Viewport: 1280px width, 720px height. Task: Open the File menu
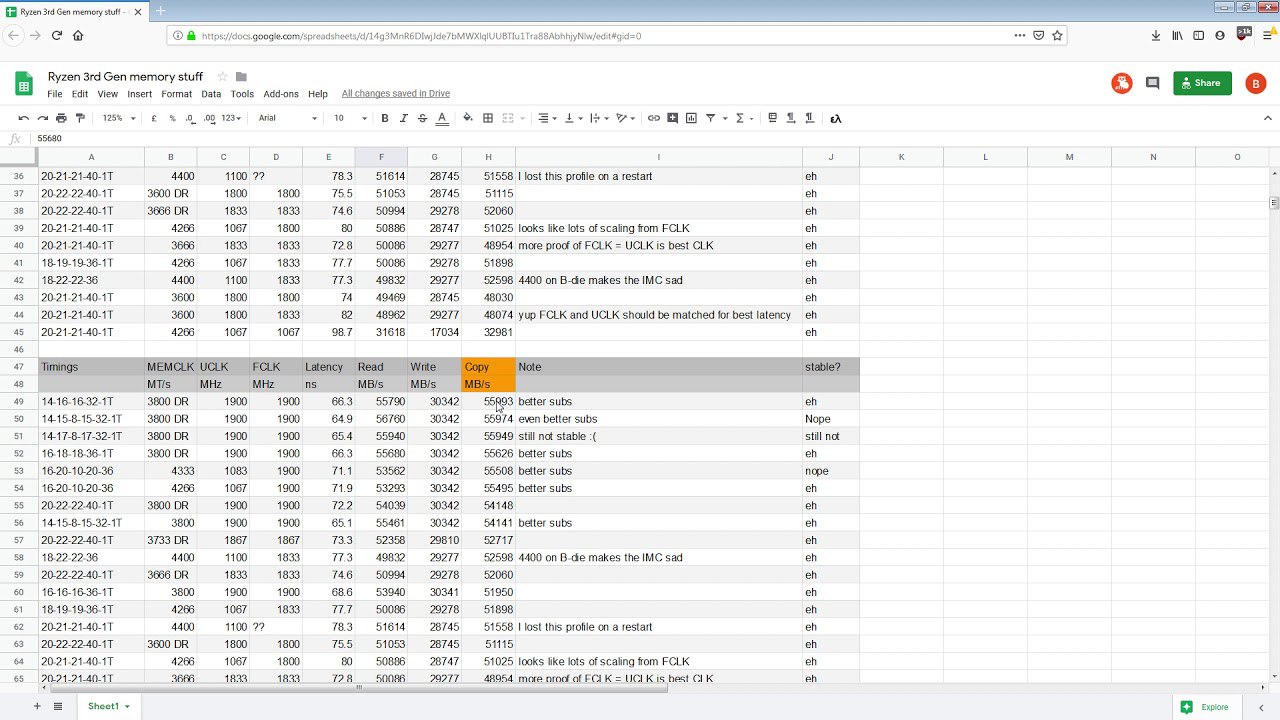point(55,94)
